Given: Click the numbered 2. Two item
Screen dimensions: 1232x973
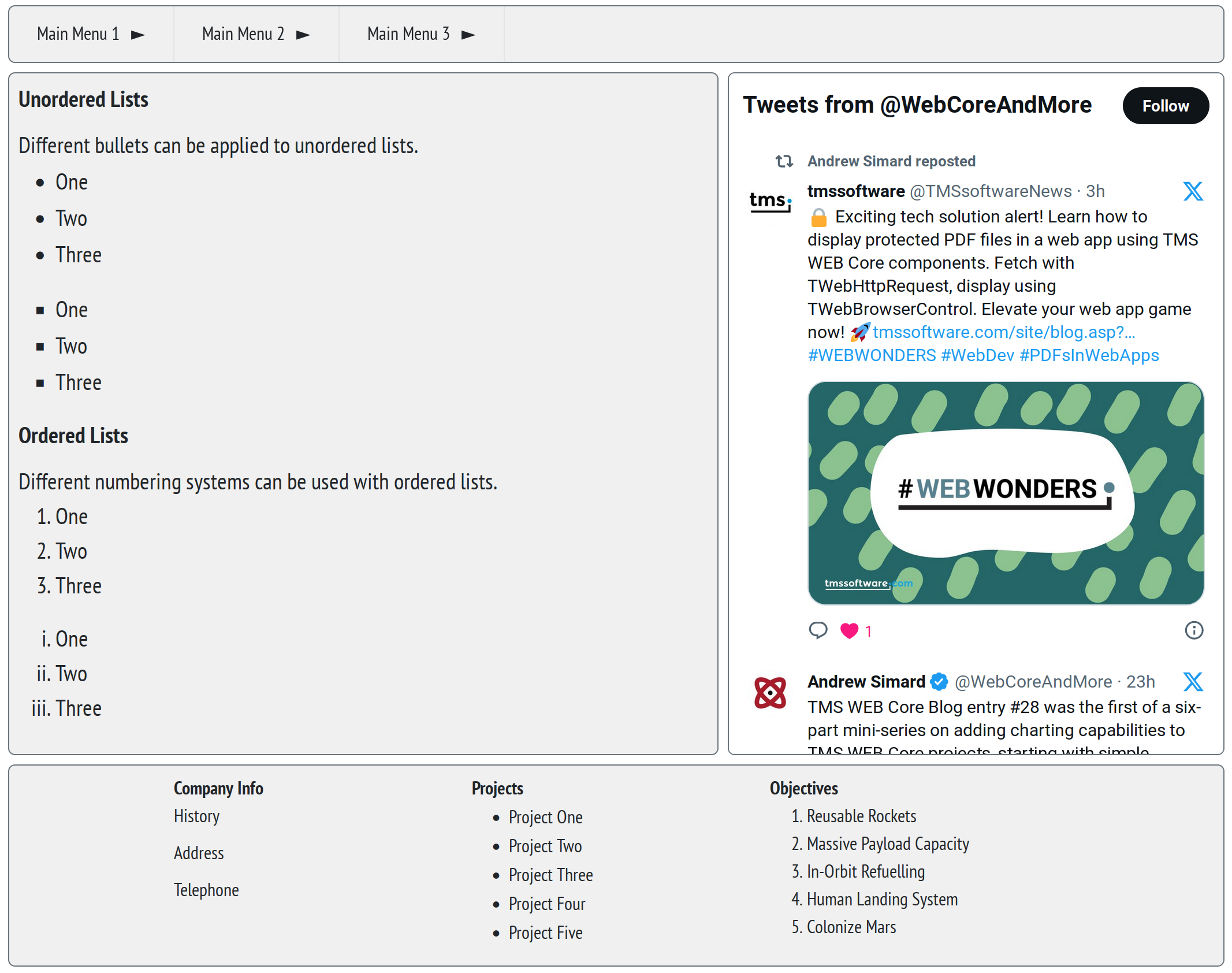Looking at the screenshot, I should [62, 552].
